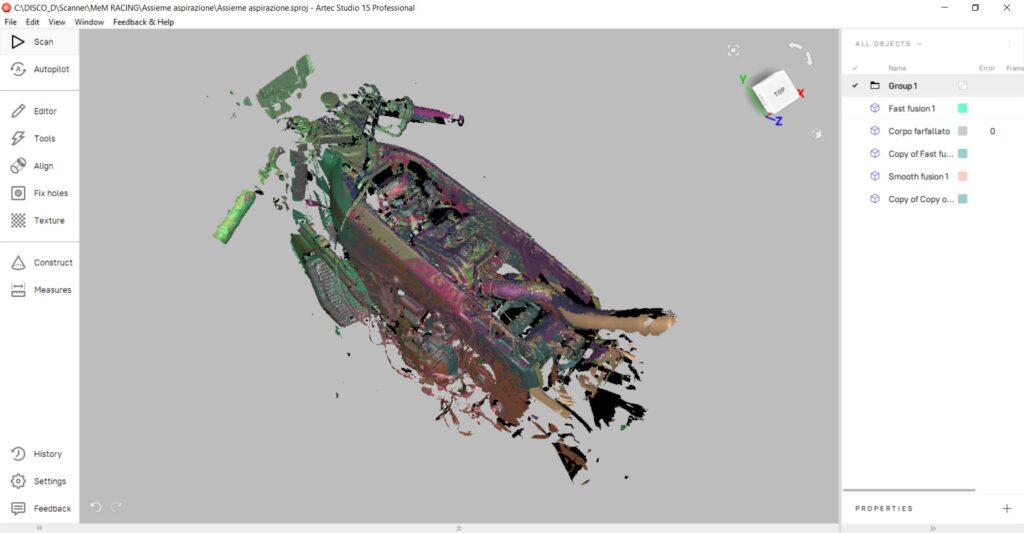Launch the Autopilot tool
The height and width of the screenshot is (533, 1024).
(39, 69)
